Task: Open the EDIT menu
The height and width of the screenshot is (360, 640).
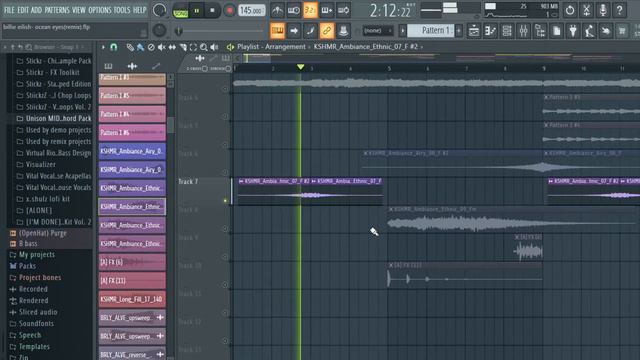Action: click(x=23, y=10)
